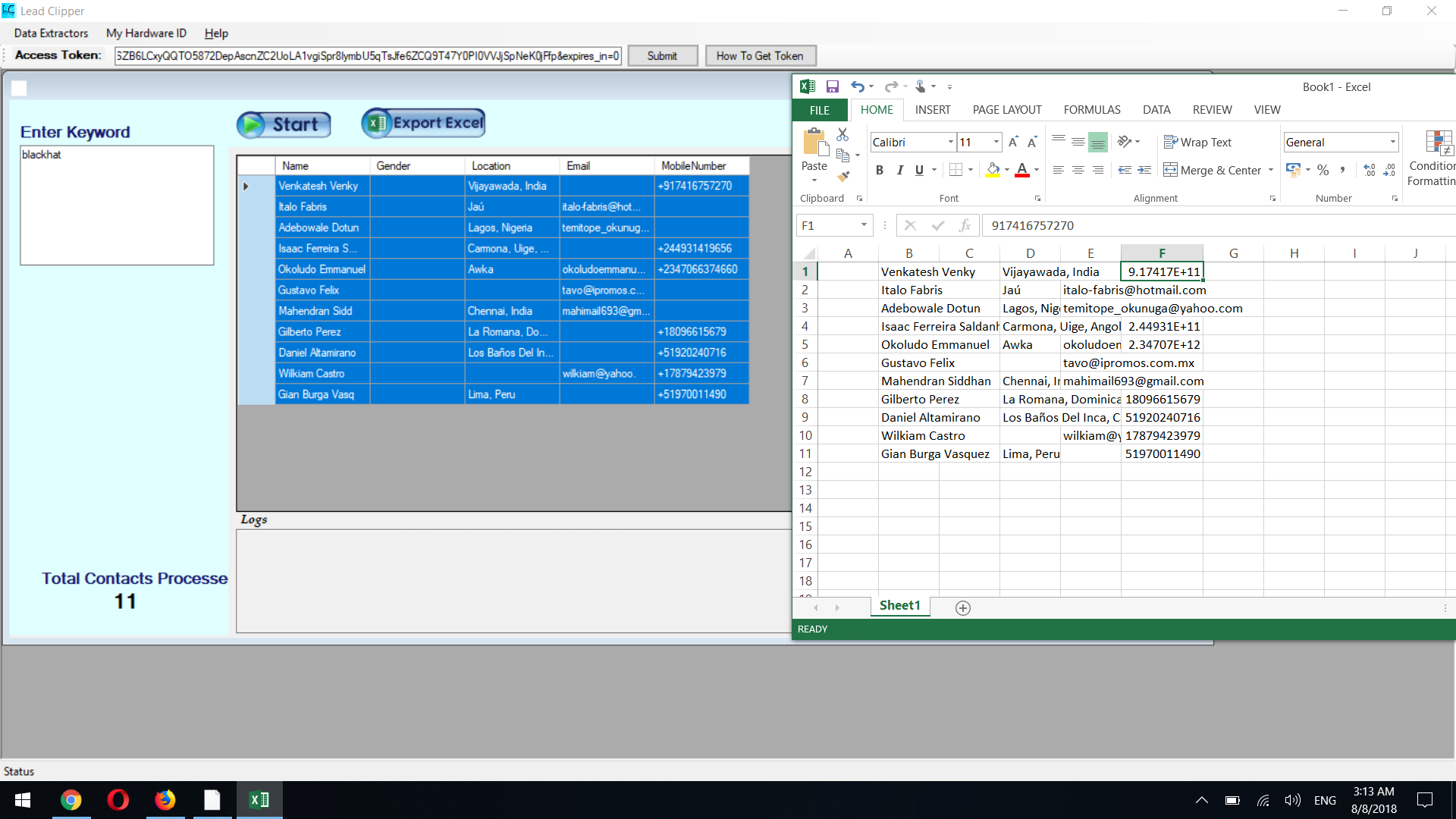The height and width of the screenshot is (819, 1456).
Task: Open the My Hardware ID menu
Action: click(146, 33)
